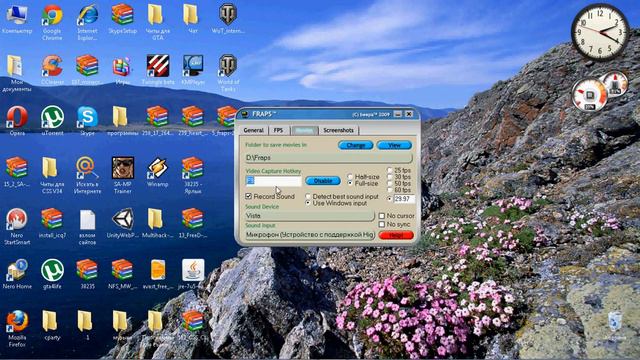640x360 pixels.
Task: Select the NFS_MW archive icon
Action: [122, 274]
